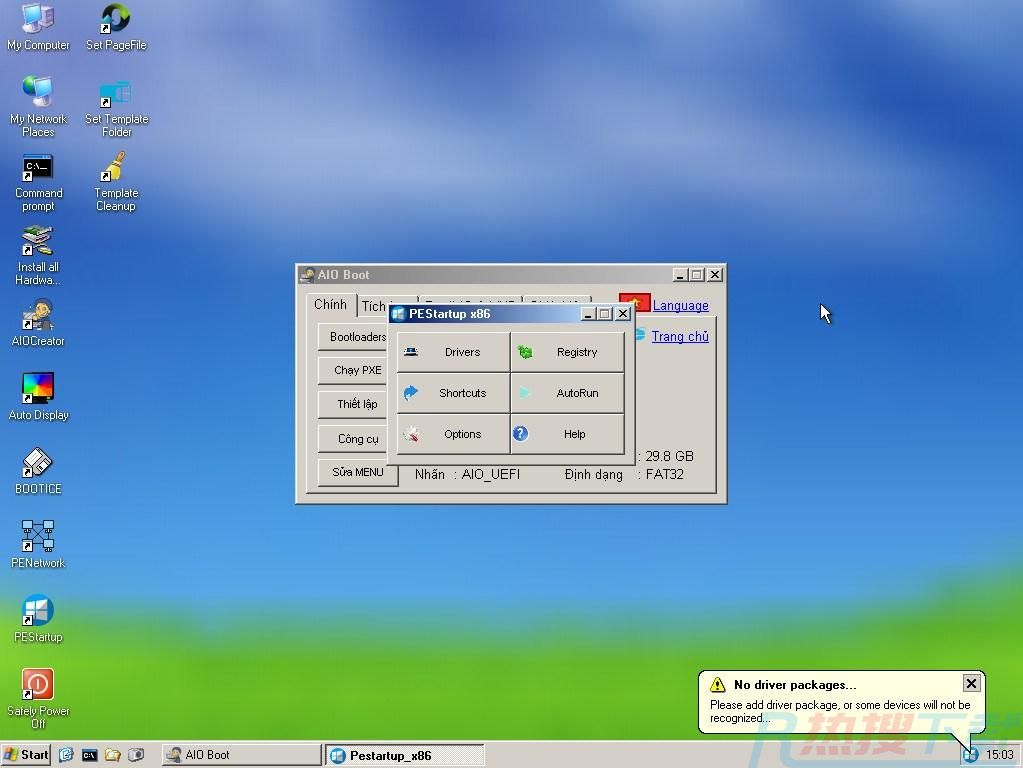Switch to the Tích tab in AIO Boot
1023x768 pixels.
coord(374,306)
